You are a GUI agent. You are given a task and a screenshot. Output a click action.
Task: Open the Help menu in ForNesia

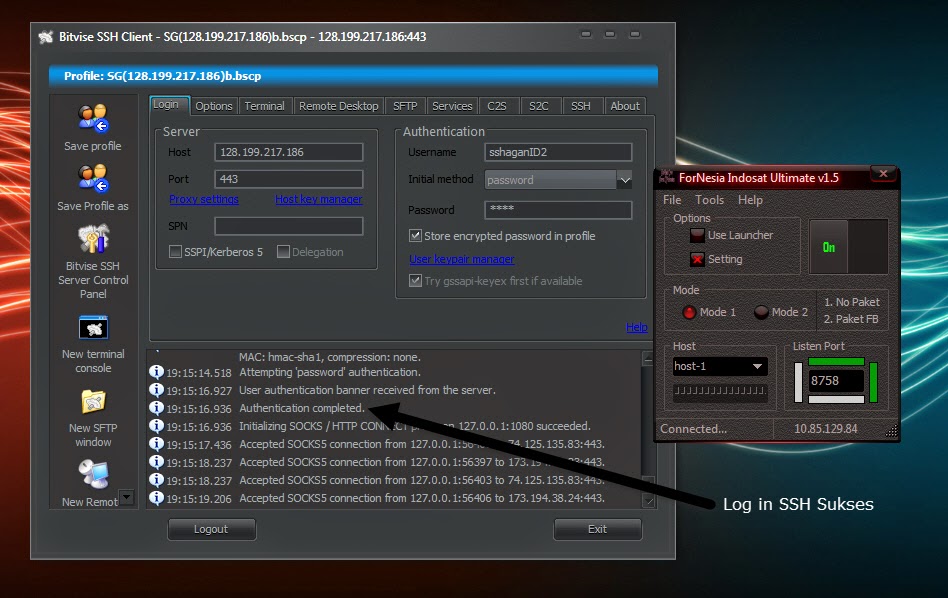coord(750,200)
